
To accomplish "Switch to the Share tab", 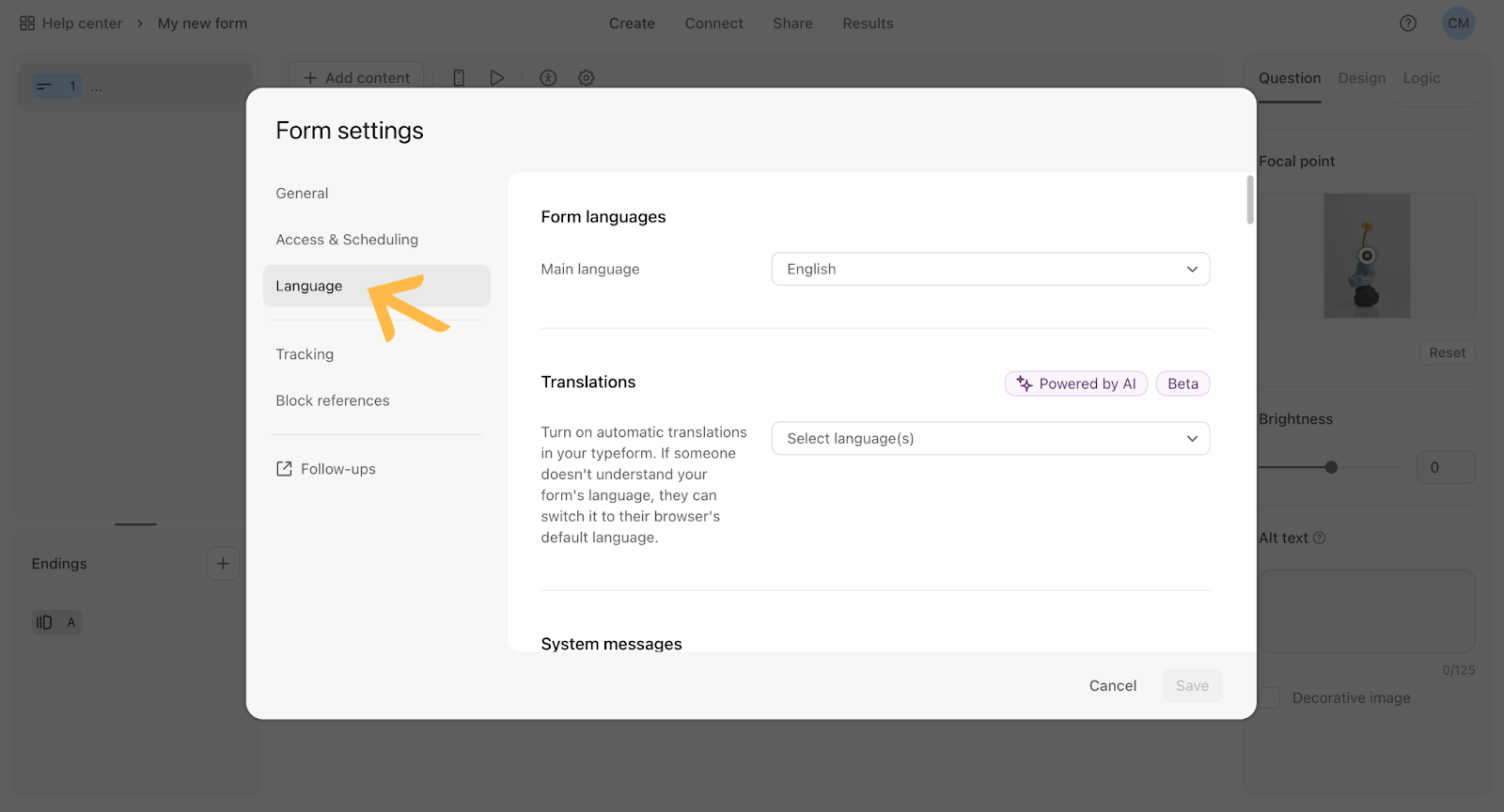I will click(793, 23).
